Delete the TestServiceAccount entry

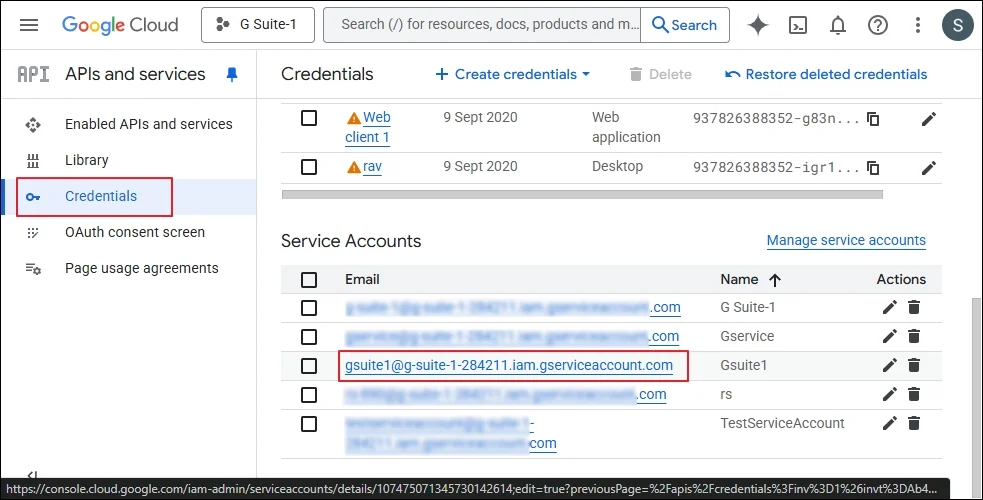(x=914, y=423)
